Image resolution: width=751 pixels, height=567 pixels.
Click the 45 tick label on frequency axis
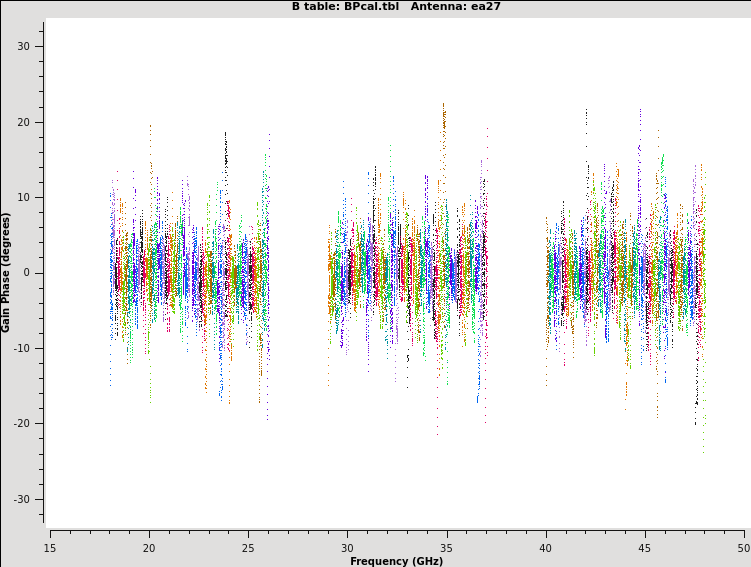pos(644,547)
